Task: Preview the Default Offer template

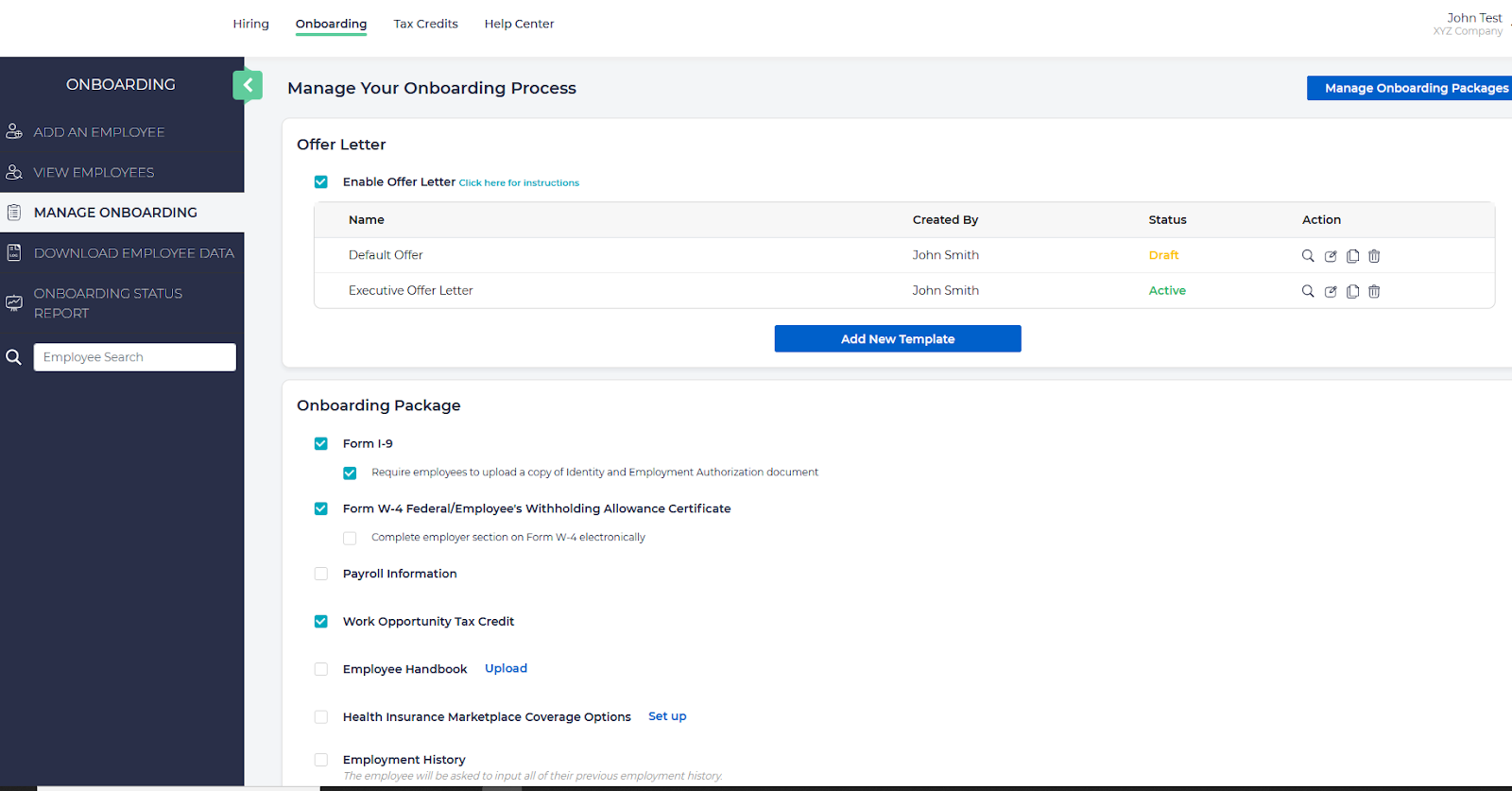Action: [x=1308, y=256]
